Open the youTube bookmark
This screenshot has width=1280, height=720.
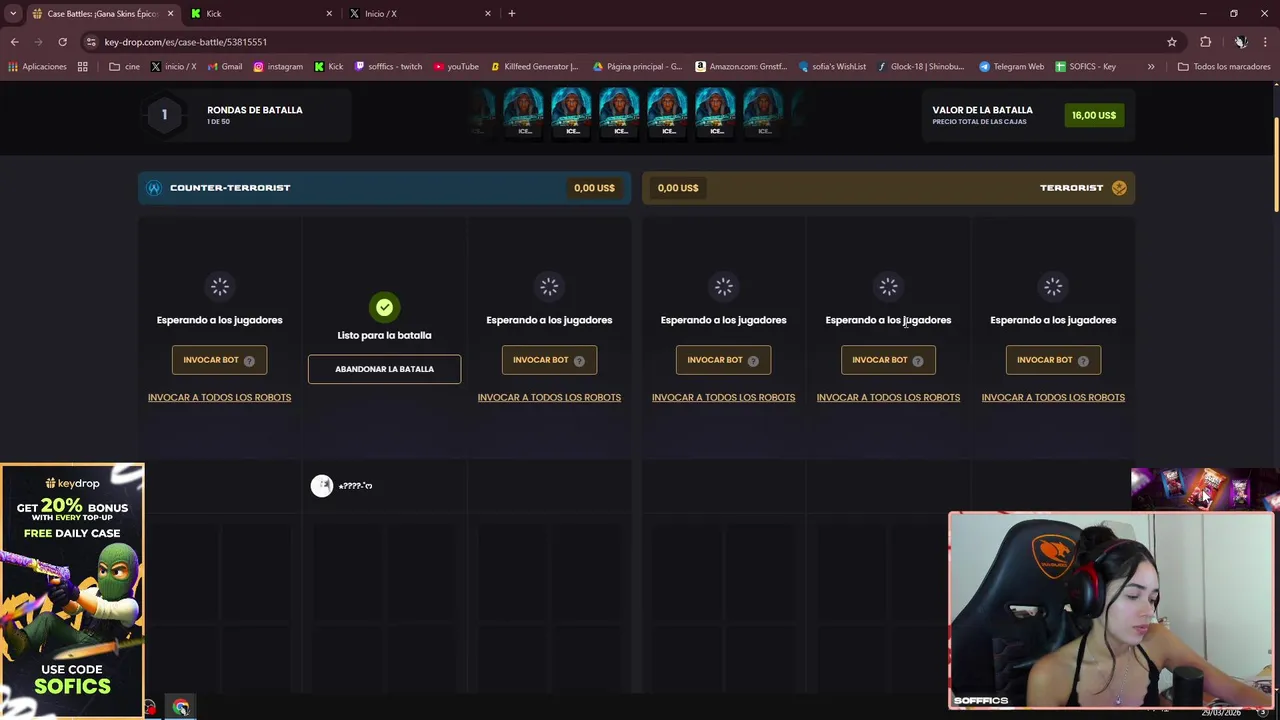pos(456,67)
